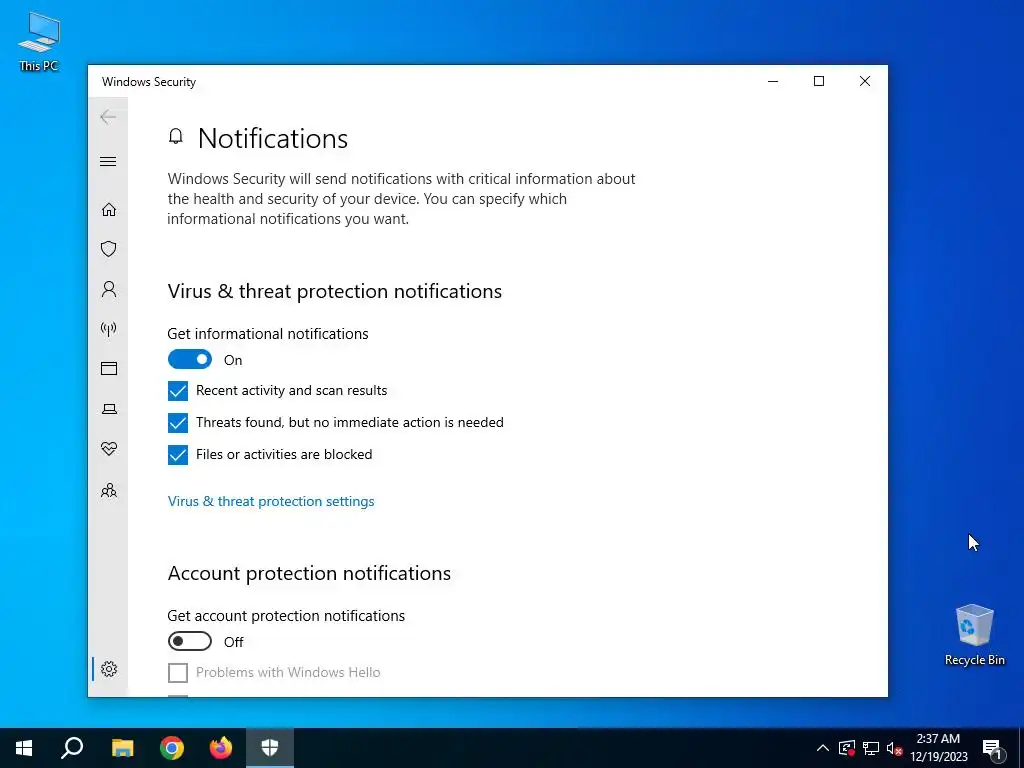Uncheck Files or activities are blocked
The height and width of the screenshot is (768, 1024).
tap(178, 455)
